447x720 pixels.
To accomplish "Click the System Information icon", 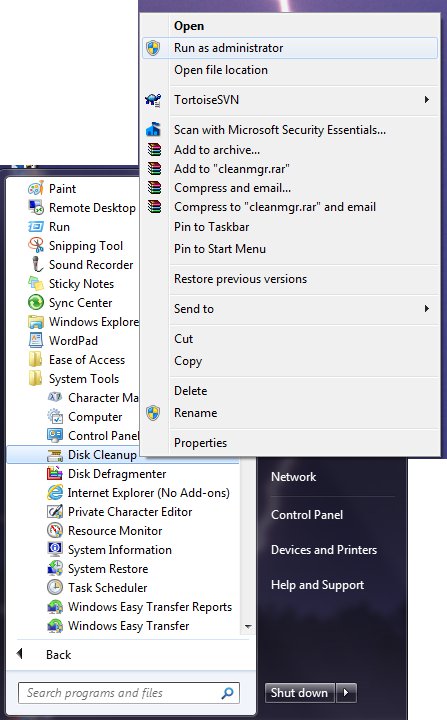I will click(55, 549).
